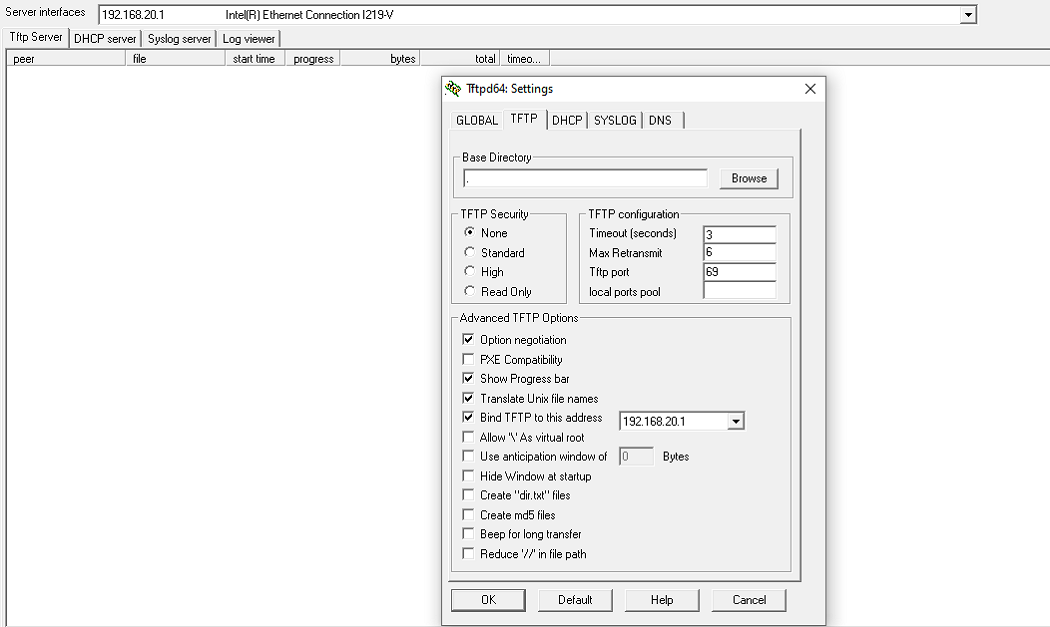Click the Browse button for Base Directory
The width and height of the screenshot is (1050, 627).
point(748,179)
